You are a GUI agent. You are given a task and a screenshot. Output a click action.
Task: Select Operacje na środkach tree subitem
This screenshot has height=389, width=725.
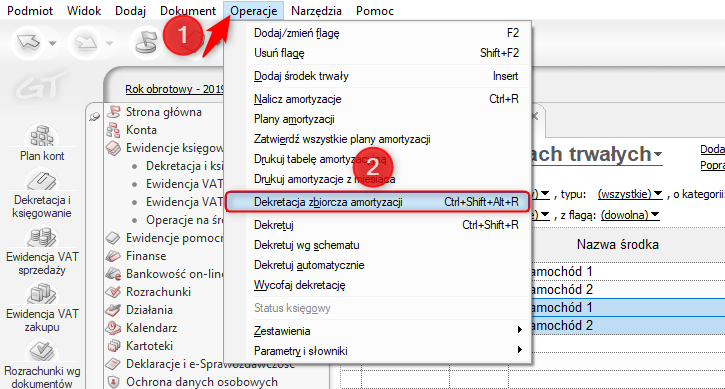pos(184,220)
